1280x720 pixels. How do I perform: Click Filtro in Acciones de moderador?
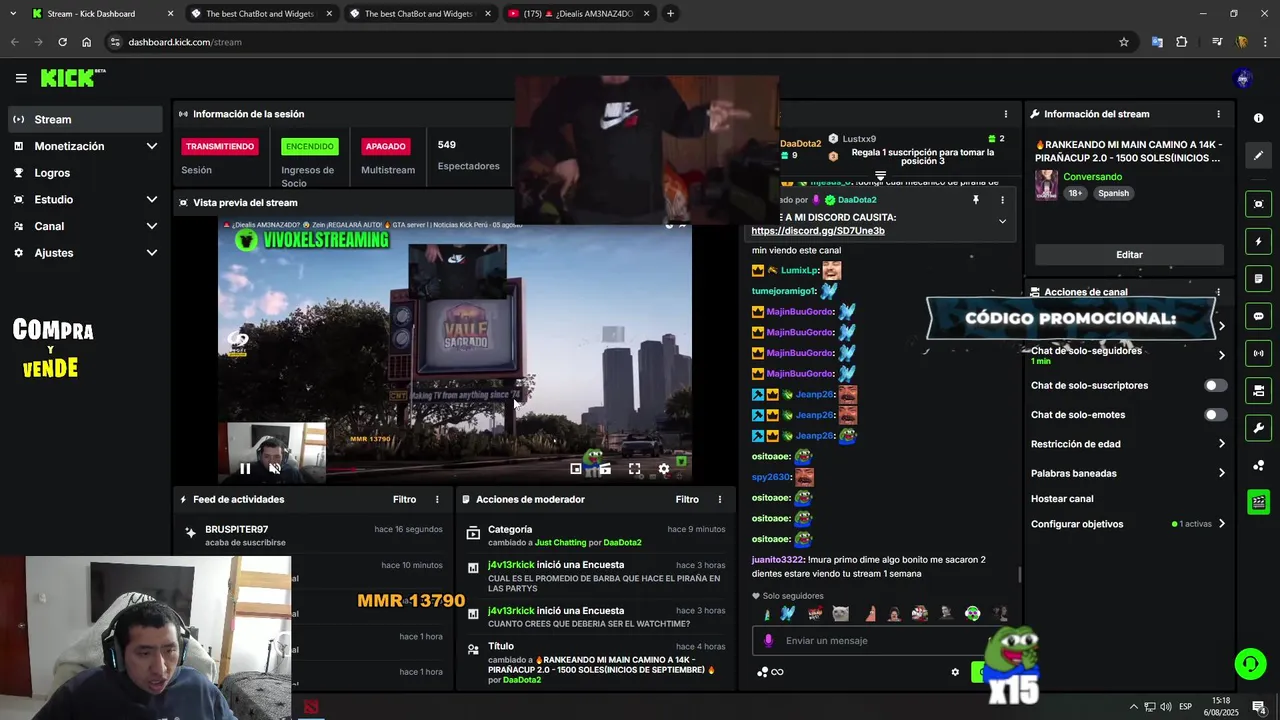click(687, 499)
